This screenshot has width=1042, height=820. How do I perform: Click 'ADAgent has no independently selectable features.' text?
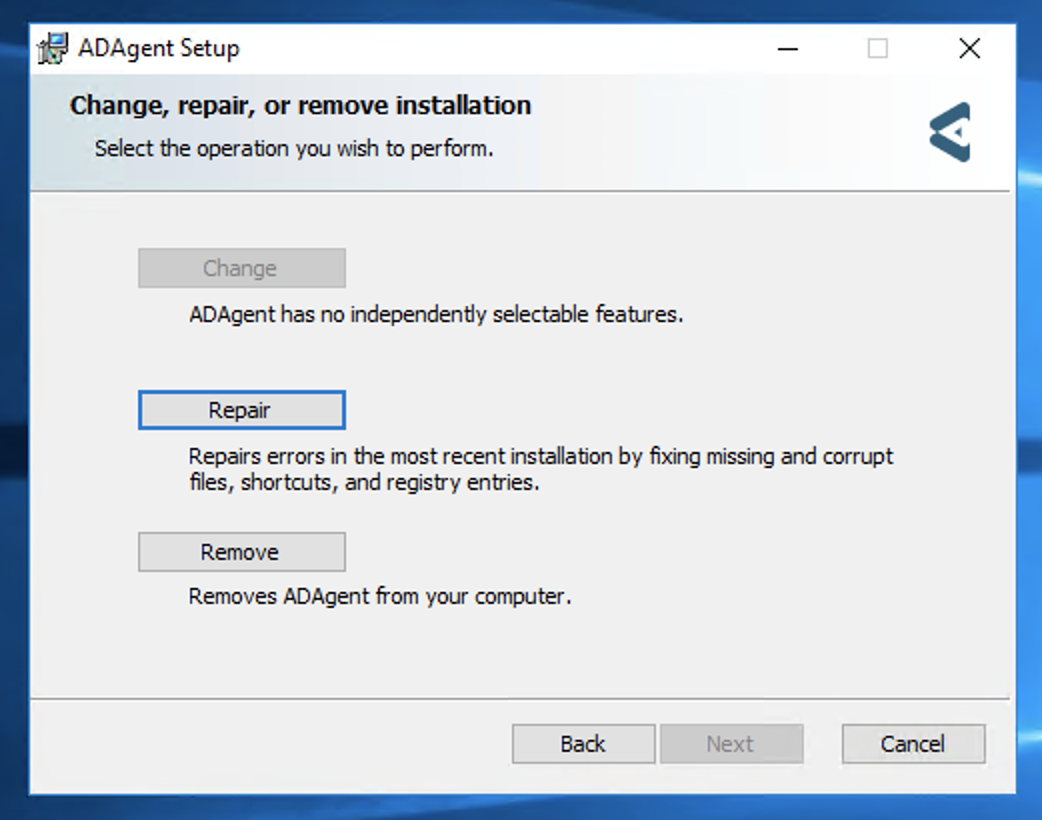(x=436, y=314)
